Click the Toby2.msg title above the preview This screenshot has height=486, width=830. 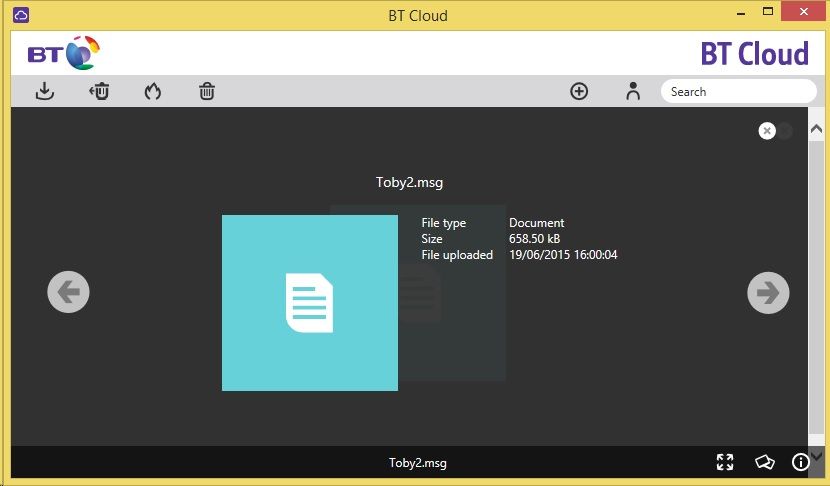(x=409, y=183)
